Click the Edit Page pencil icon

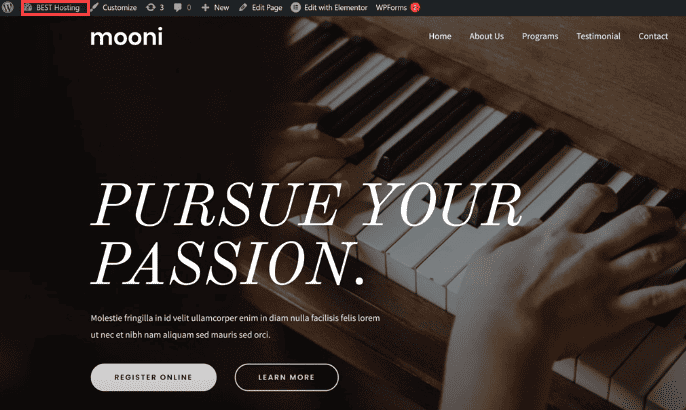[x=243, y=7]
